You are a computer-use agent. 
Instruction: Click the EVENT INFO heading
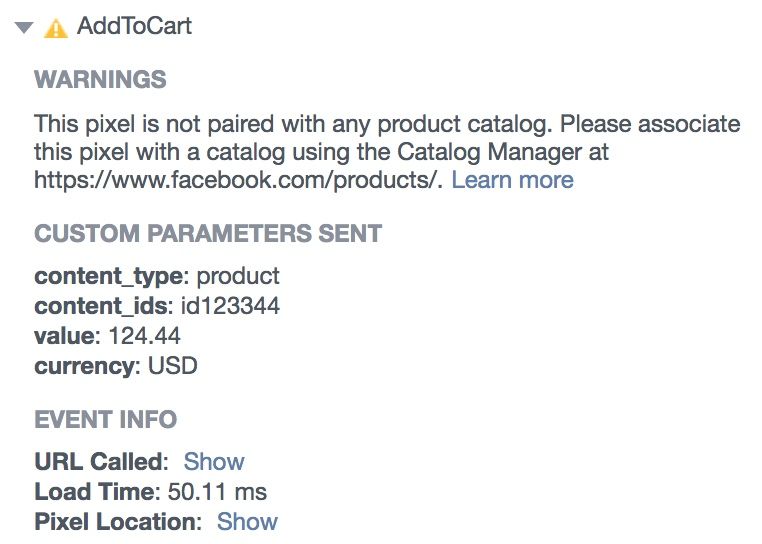tap(105, 419)
